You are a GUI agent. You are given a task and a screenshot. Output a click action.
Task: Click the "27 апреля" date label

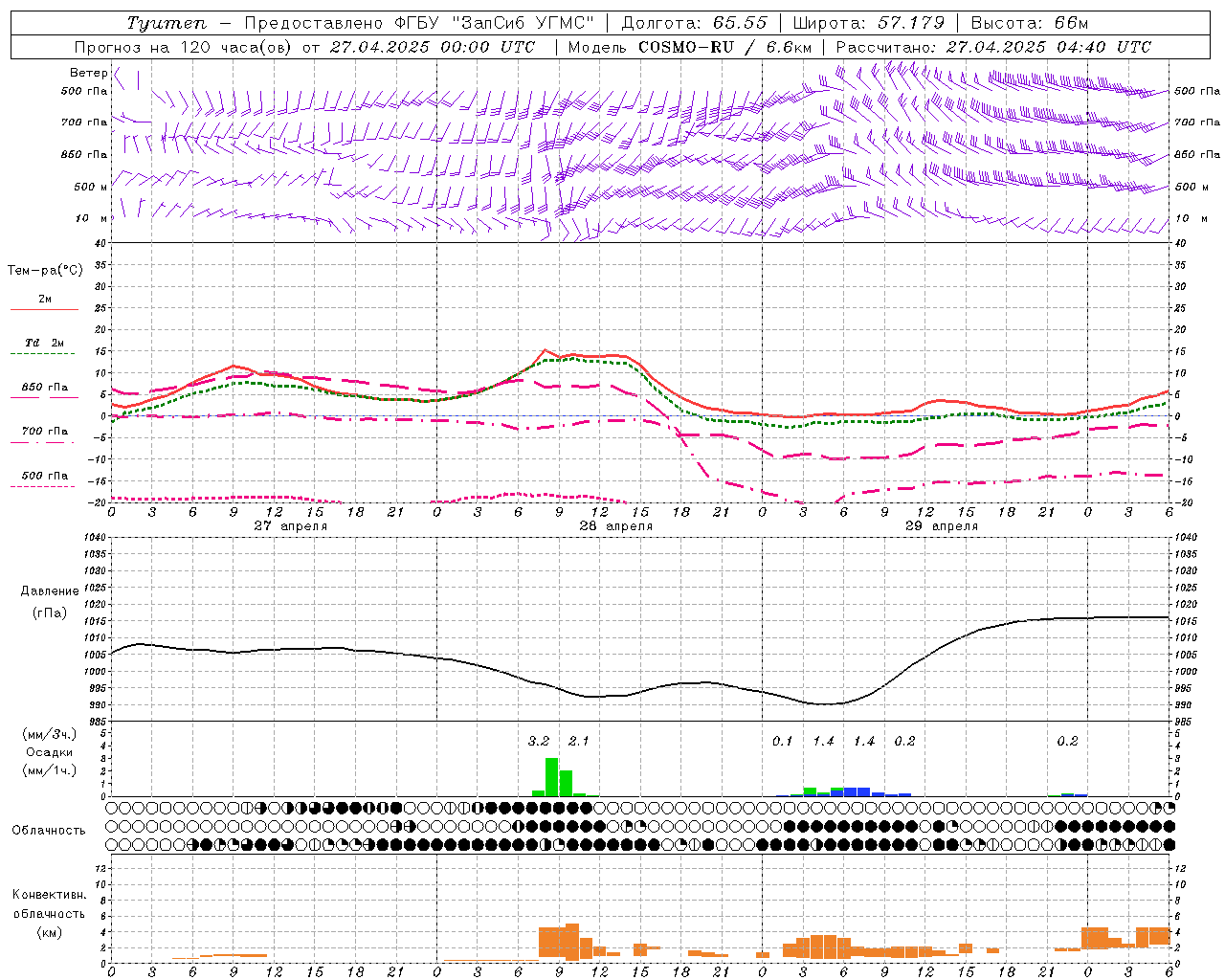291,526
